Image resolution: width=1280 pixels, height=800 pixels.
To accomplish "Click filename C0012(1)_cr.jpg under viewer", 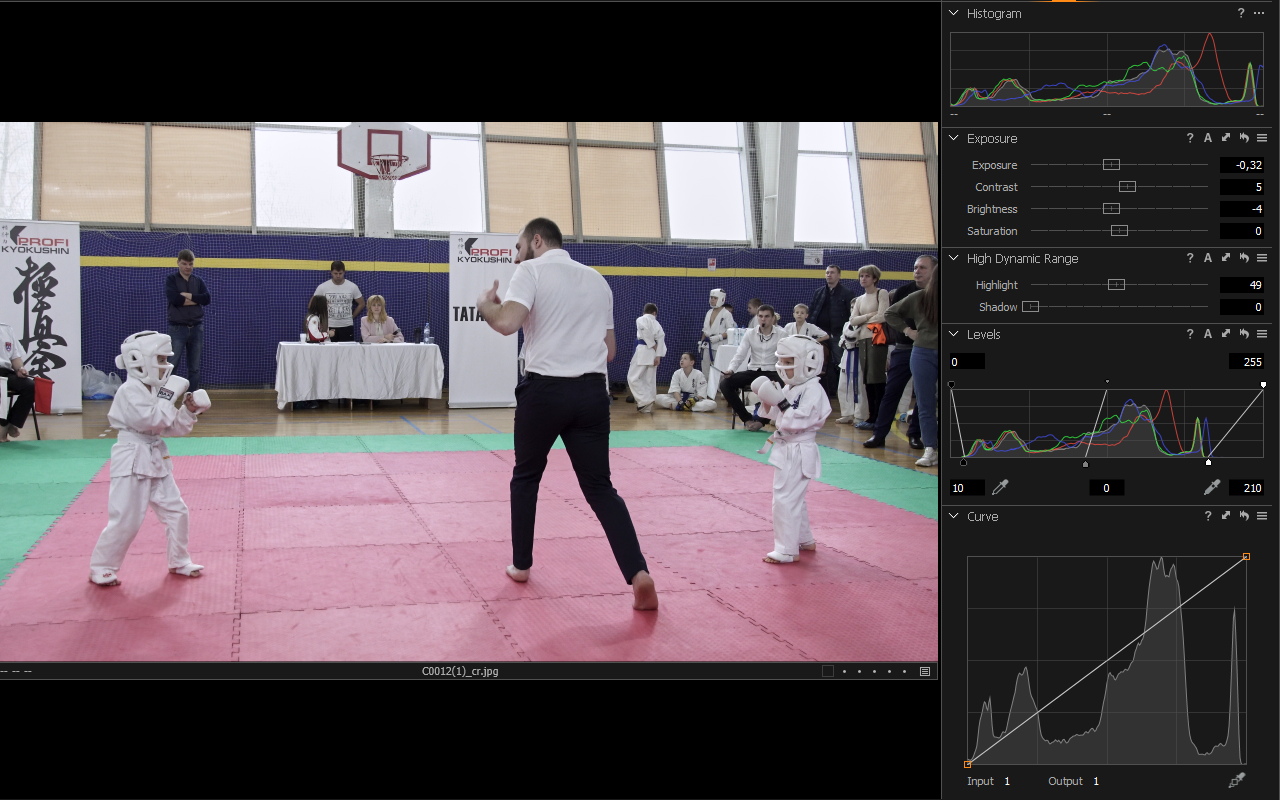I will click(x=460, y=671).
